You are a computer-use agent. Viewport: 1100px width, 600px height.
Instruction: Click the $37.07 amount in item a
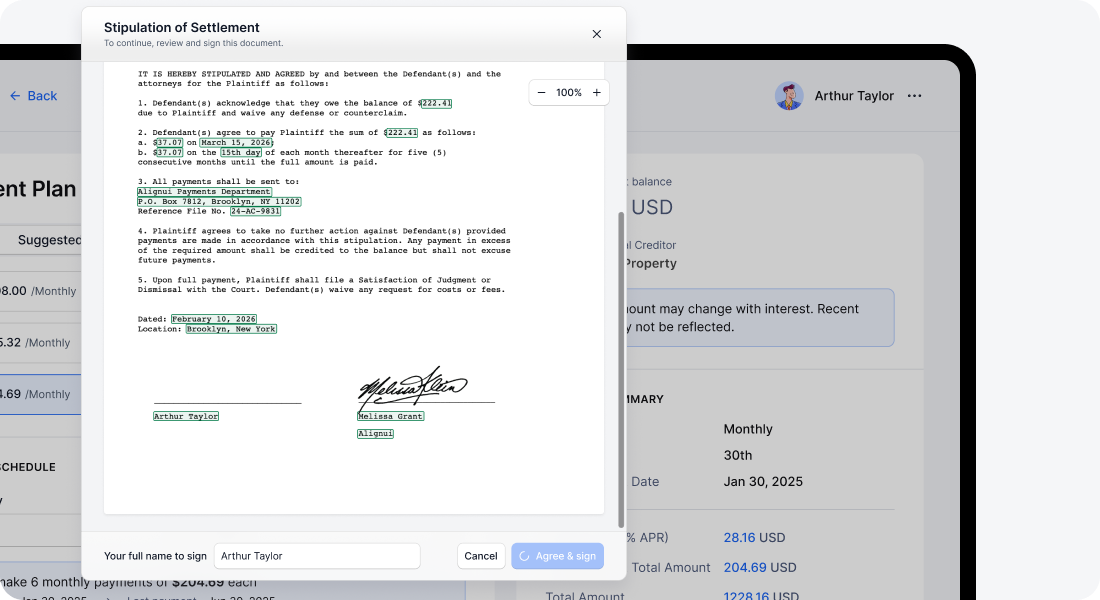coord(168,142)
